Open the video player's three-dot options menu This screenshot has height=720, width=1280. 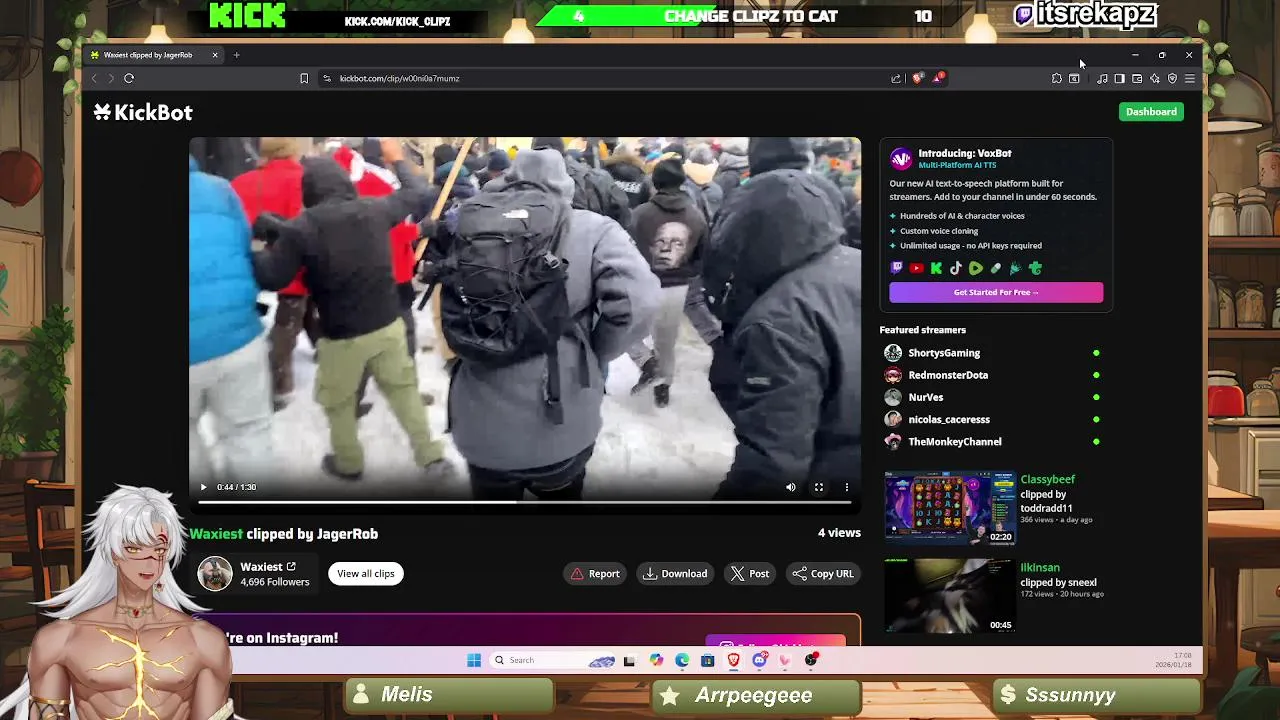[x=847, y=487]
